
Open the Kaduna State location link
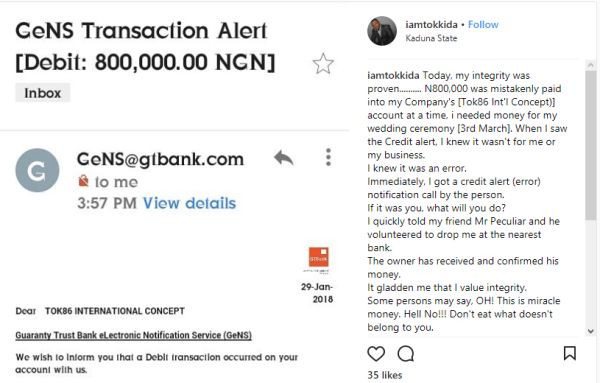tap(431, 38)
